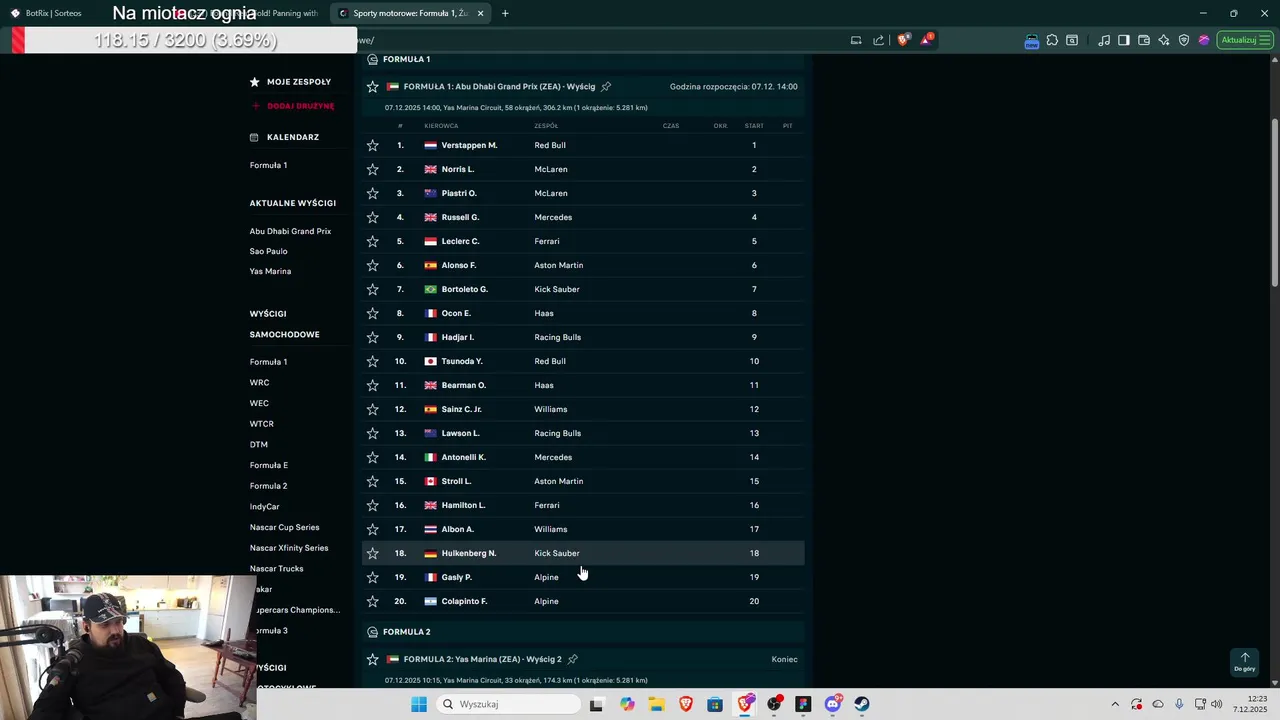Toggle the browser sidebar panel icon

point(1124,40)
